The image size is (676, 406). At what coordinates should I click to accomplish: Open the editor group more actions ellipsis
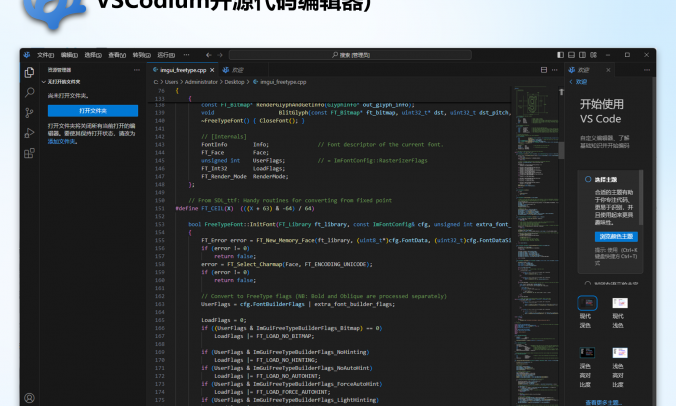554,70
